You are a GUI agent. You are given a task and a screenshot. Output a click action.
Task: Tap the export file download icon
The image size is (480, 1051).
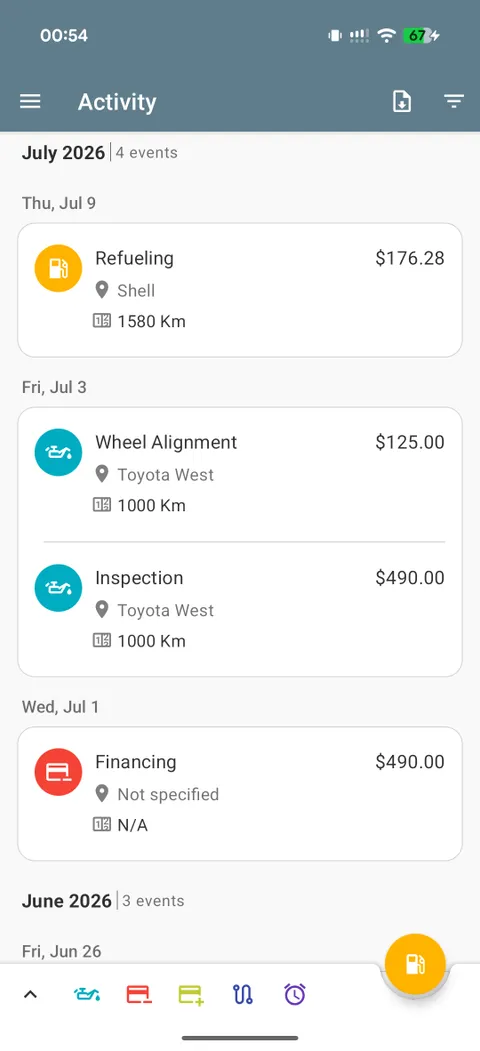[402, 101]
